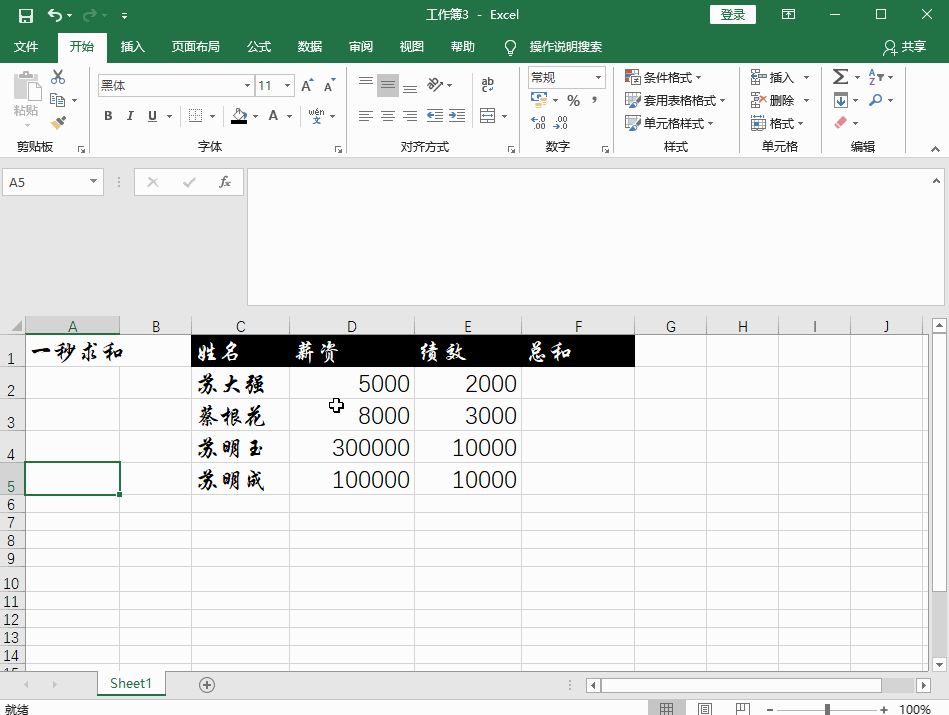
Task: Click the AutoSum sigma icon
Action: point(840,76)
